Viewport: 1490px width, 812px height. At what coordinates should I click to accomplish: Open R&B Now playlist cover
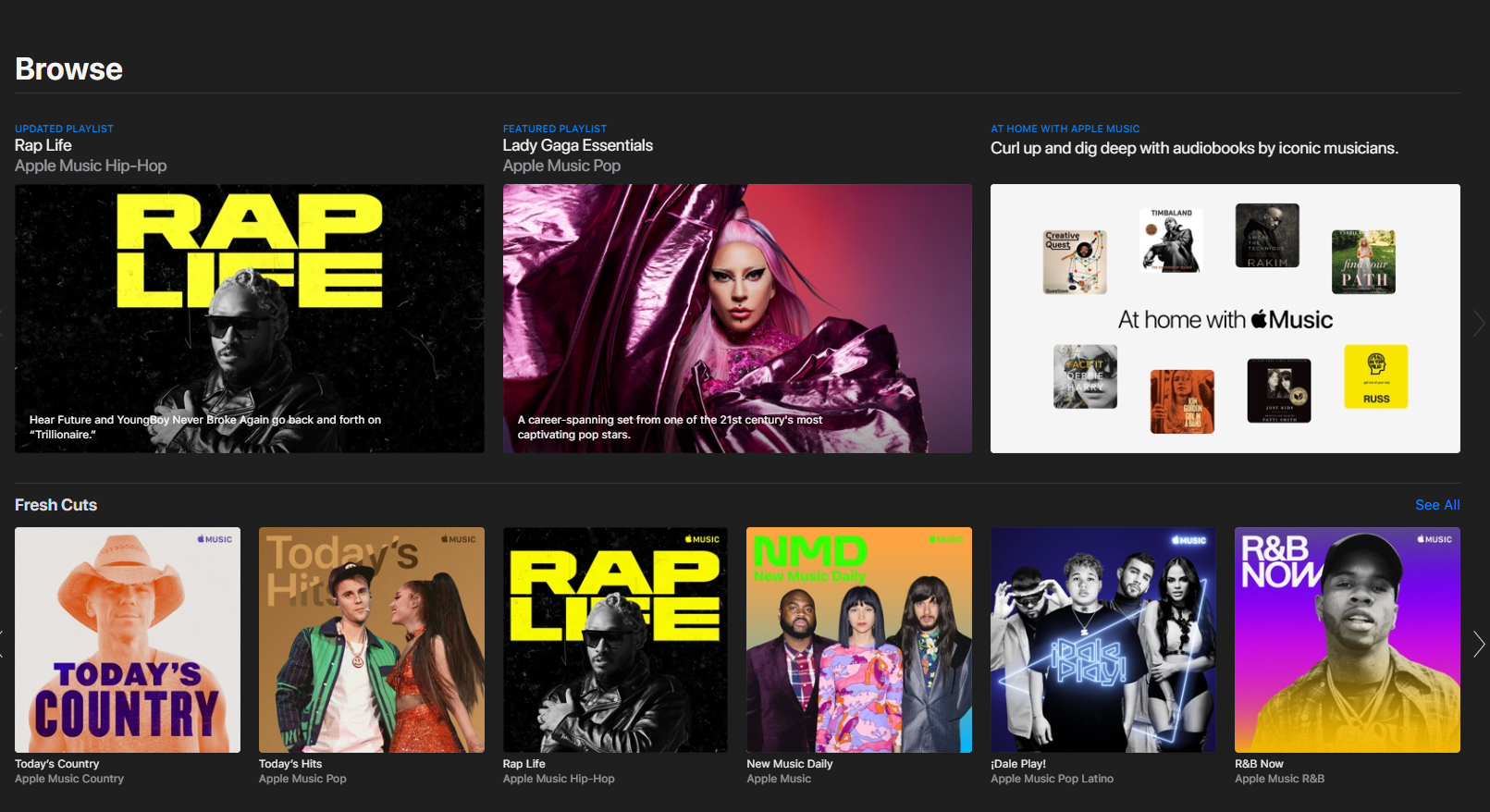pos(1348,640)
